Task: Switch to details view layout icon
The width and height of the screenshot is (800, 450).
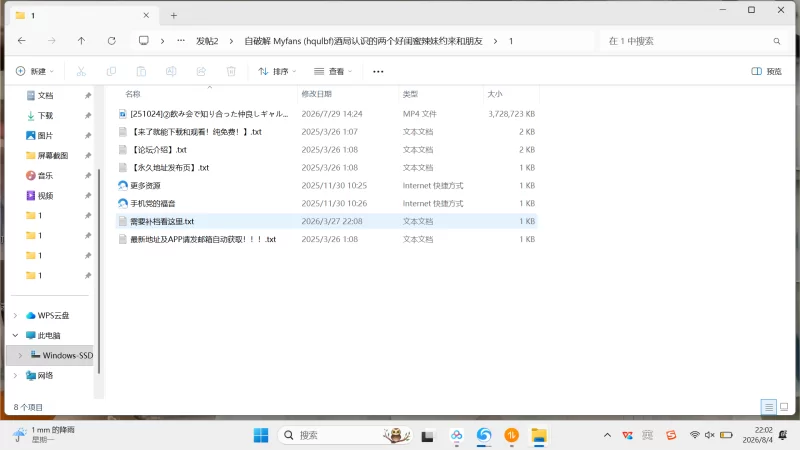Action: [x=768, y=407]
